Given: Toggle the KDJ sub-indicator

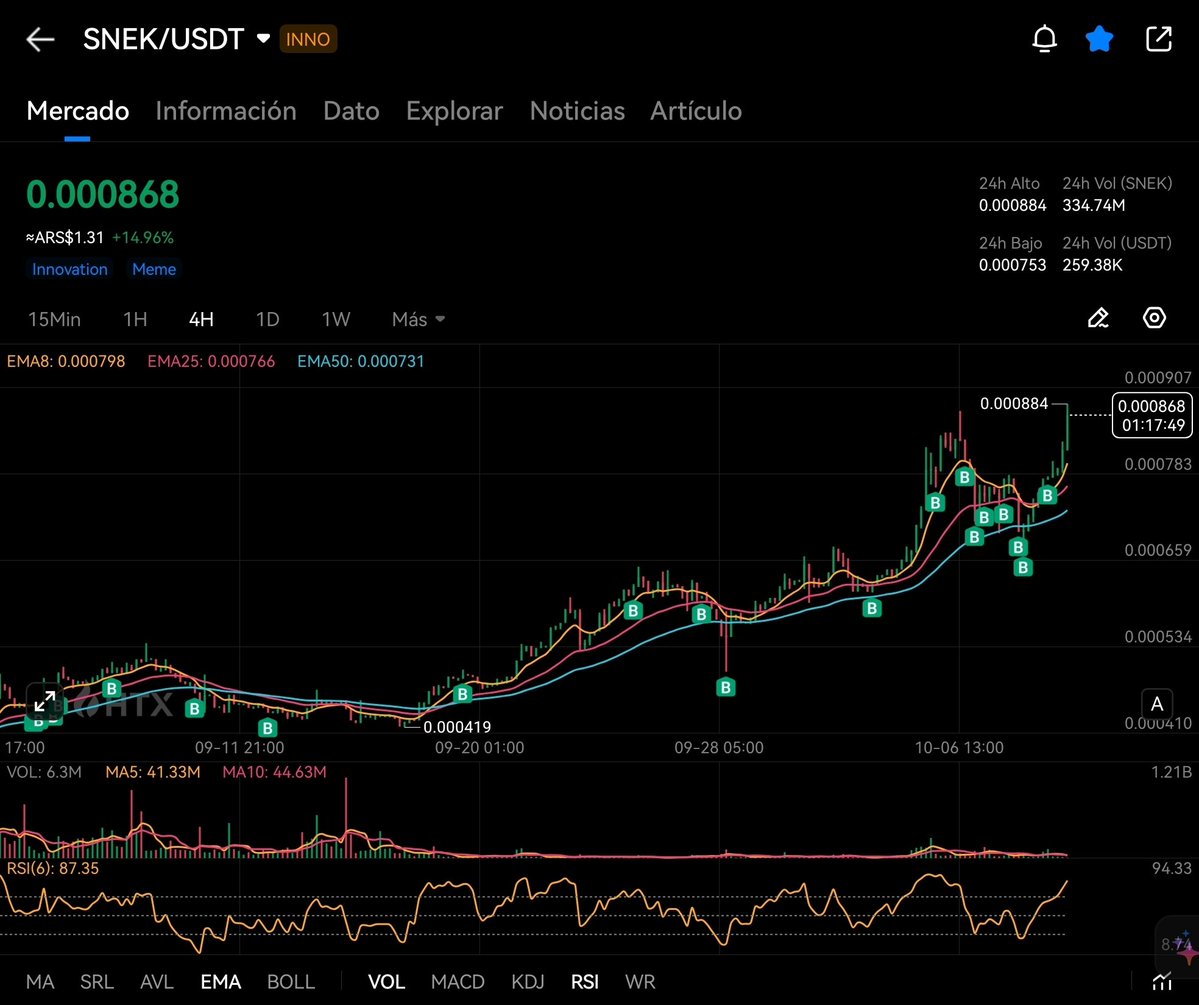Looking at the screenshot, I should [528, 981].
